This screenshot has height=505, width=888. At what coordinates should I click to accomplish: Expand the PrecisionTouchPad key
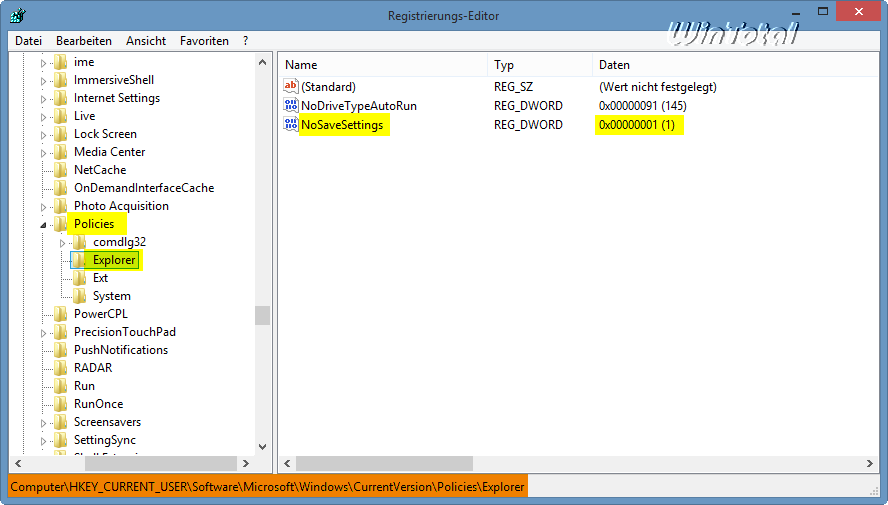point(43,333)
